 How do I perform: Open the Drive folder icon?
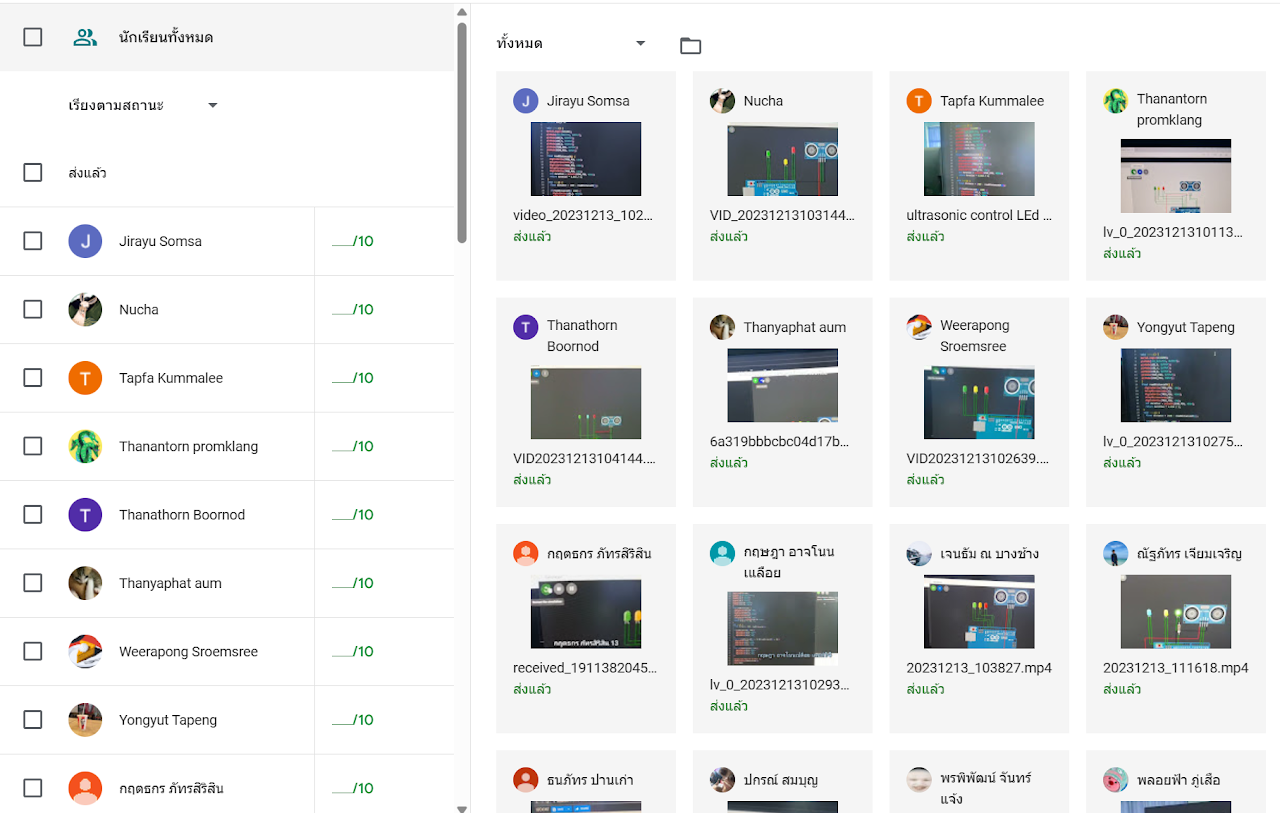(x=690, y=45)
